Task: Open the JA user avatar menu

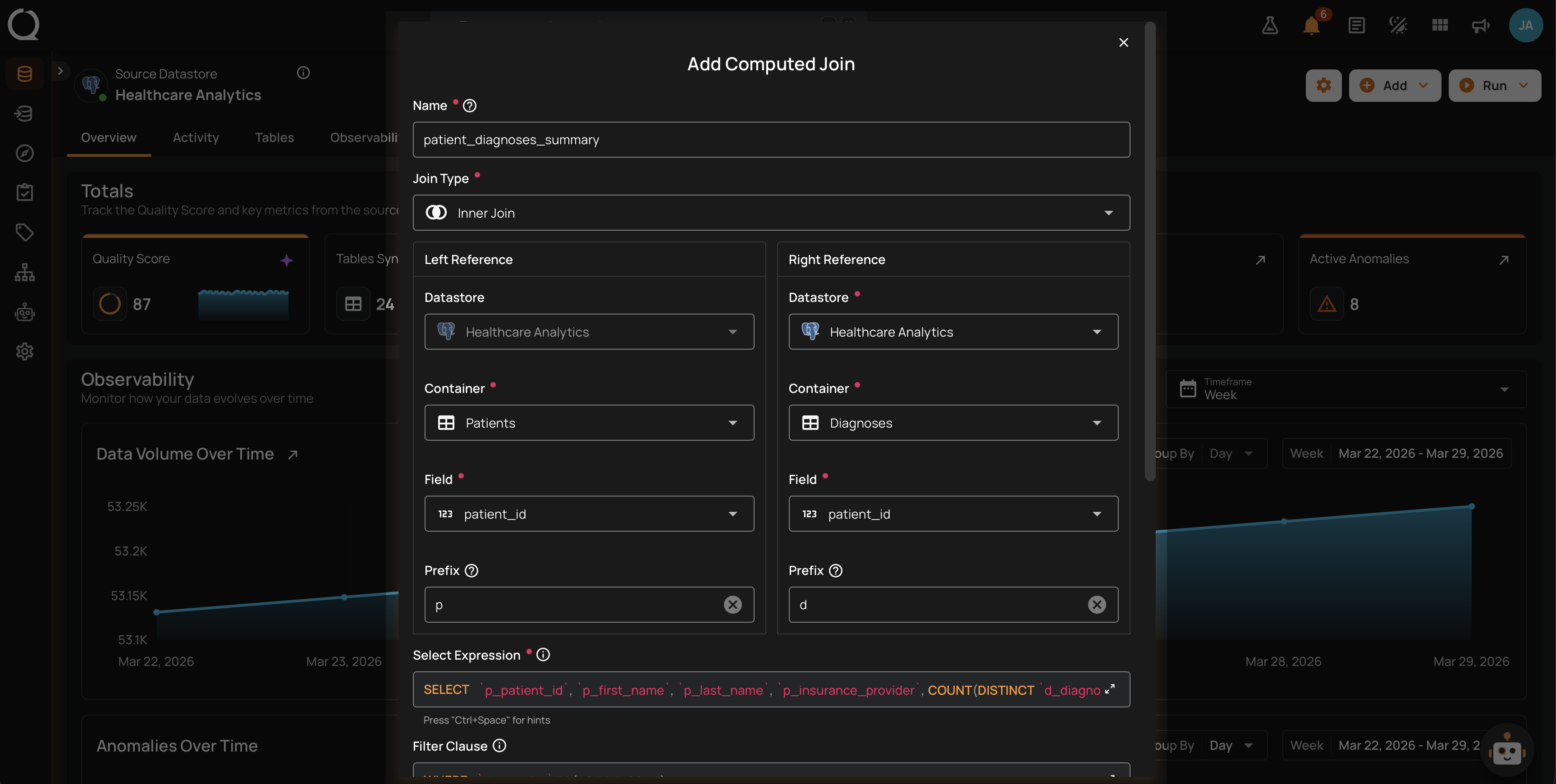Action: (1526, 25)
